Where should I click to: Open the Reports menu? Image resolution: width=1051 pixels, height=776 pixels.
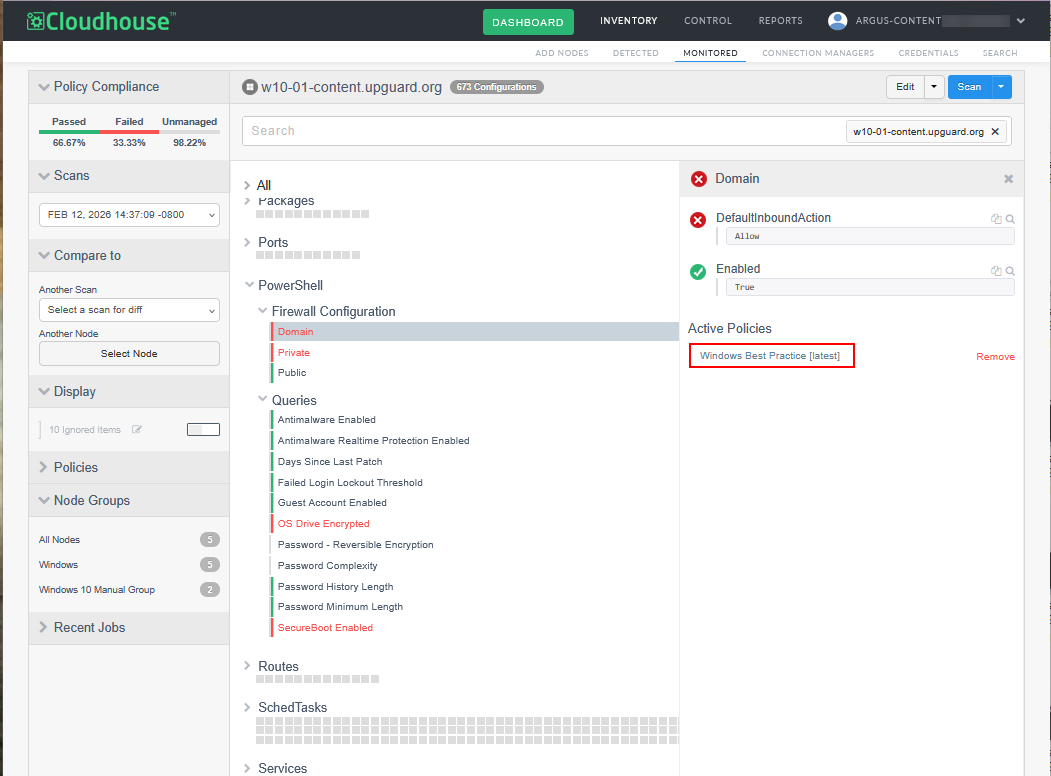pyautogui.click(x=780, y=21)
